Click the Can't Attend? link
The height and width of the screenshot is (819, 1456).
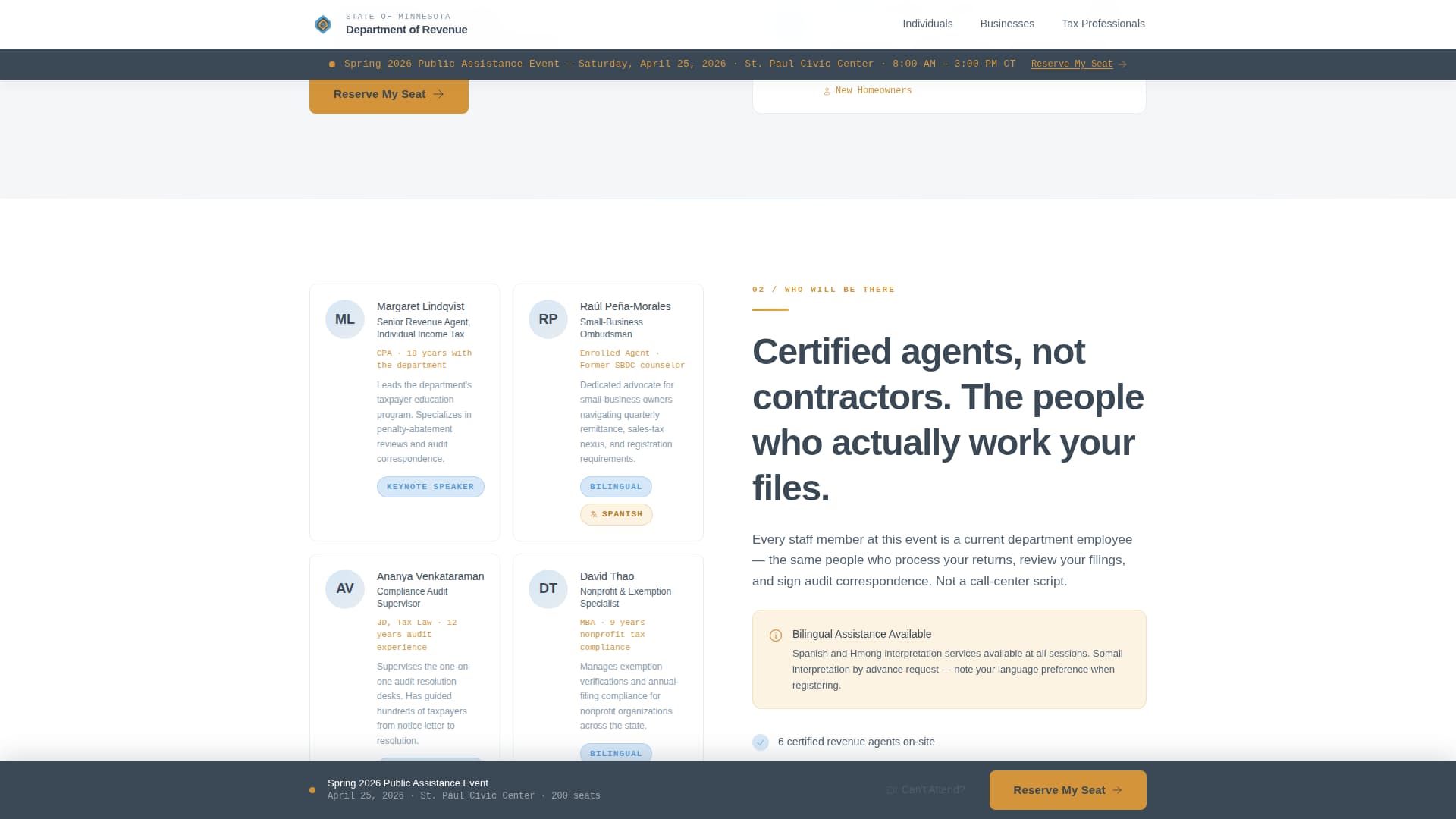(x=926, y=790)
